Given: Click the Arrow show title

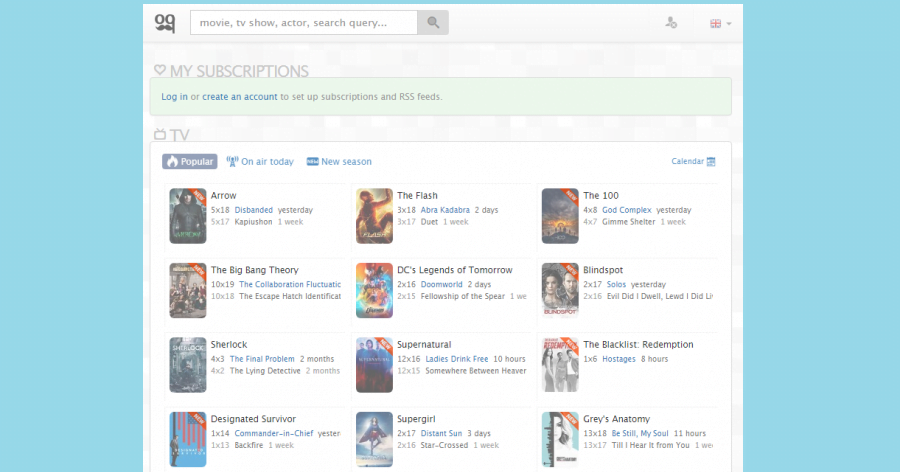Looking at the screenshot, I should [223, 195].
